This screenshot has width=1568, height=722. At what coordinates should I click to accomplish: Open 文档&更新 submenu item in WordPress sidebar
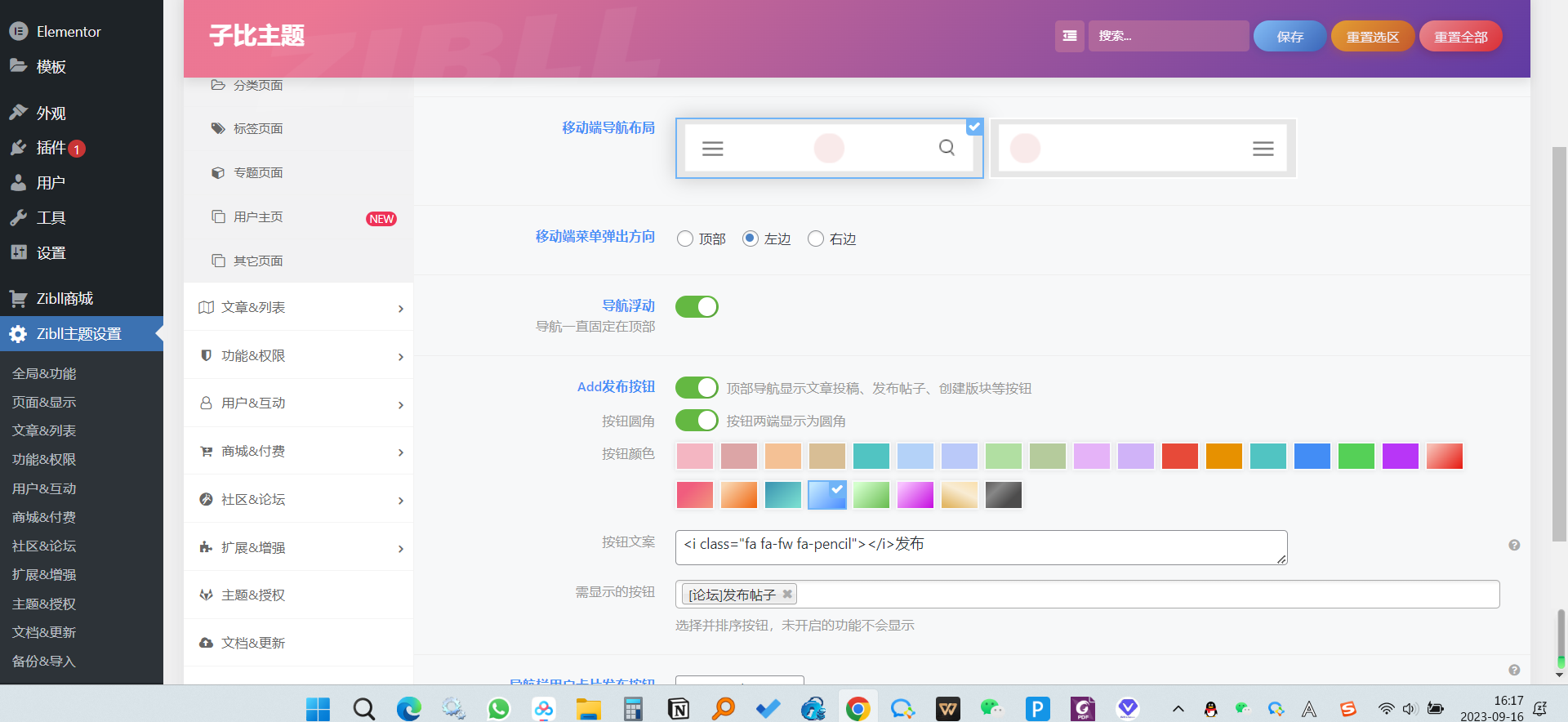(x=44, y=632)
